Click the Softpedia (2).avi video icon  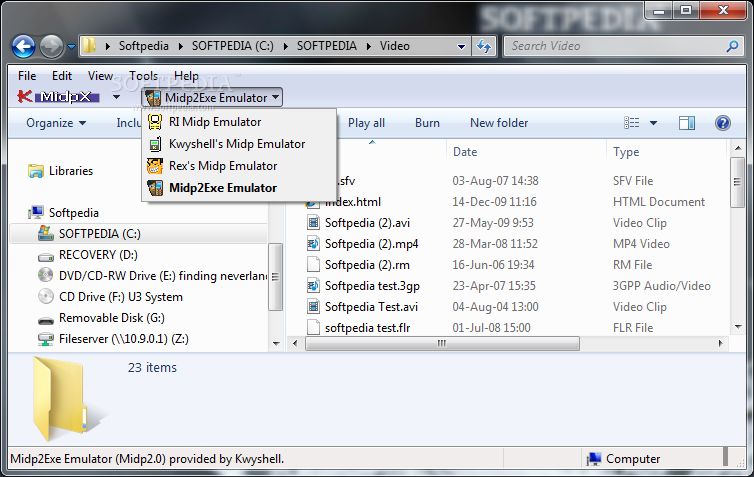(x=313, y=223)
